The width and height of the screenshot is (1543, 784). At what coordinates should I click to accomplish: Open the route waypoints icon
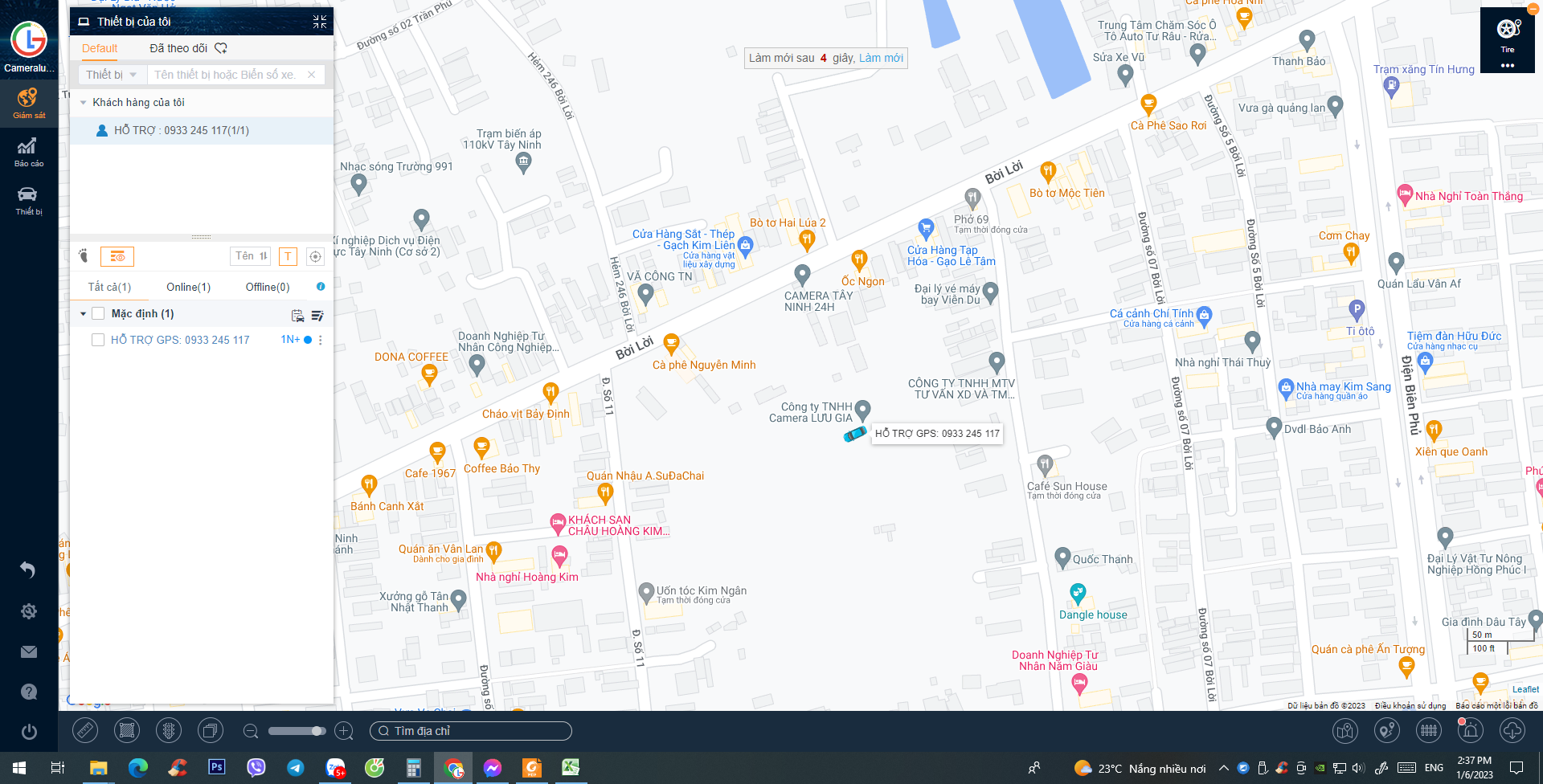tap(1387, 731)
